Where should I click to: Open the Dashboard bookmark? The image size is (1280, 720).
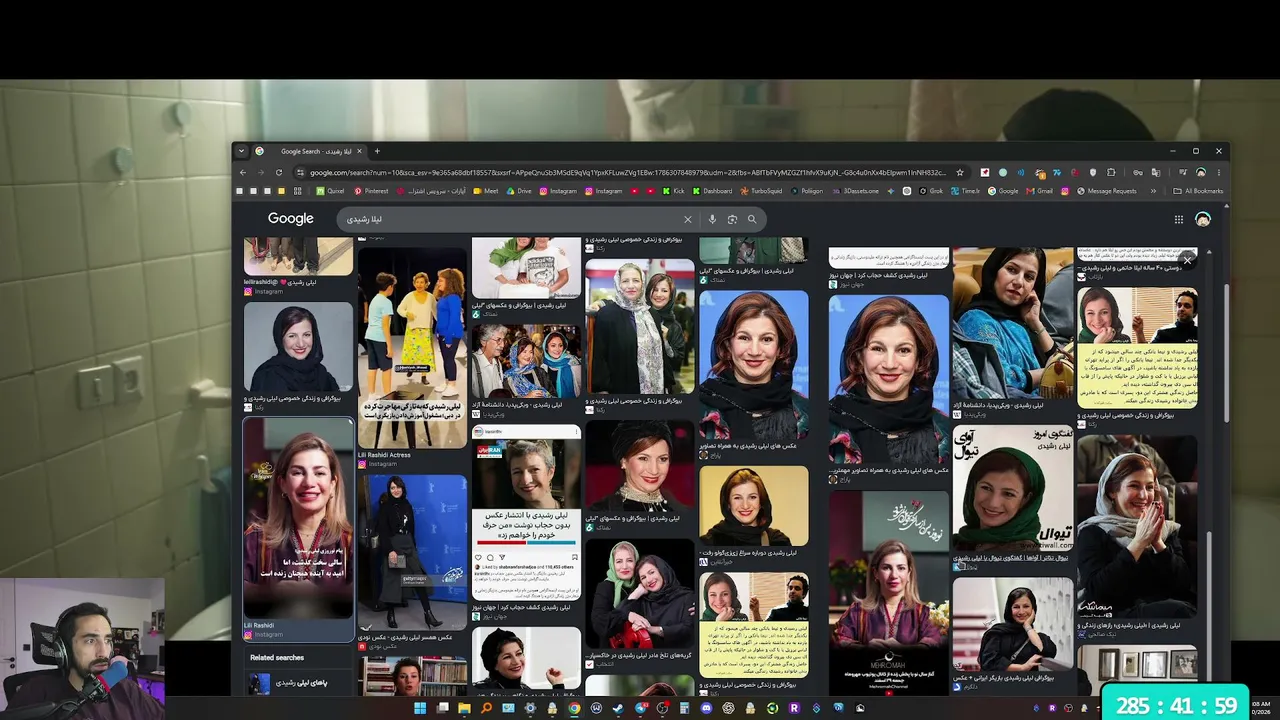pyautogui.click(x=712, y=191)
